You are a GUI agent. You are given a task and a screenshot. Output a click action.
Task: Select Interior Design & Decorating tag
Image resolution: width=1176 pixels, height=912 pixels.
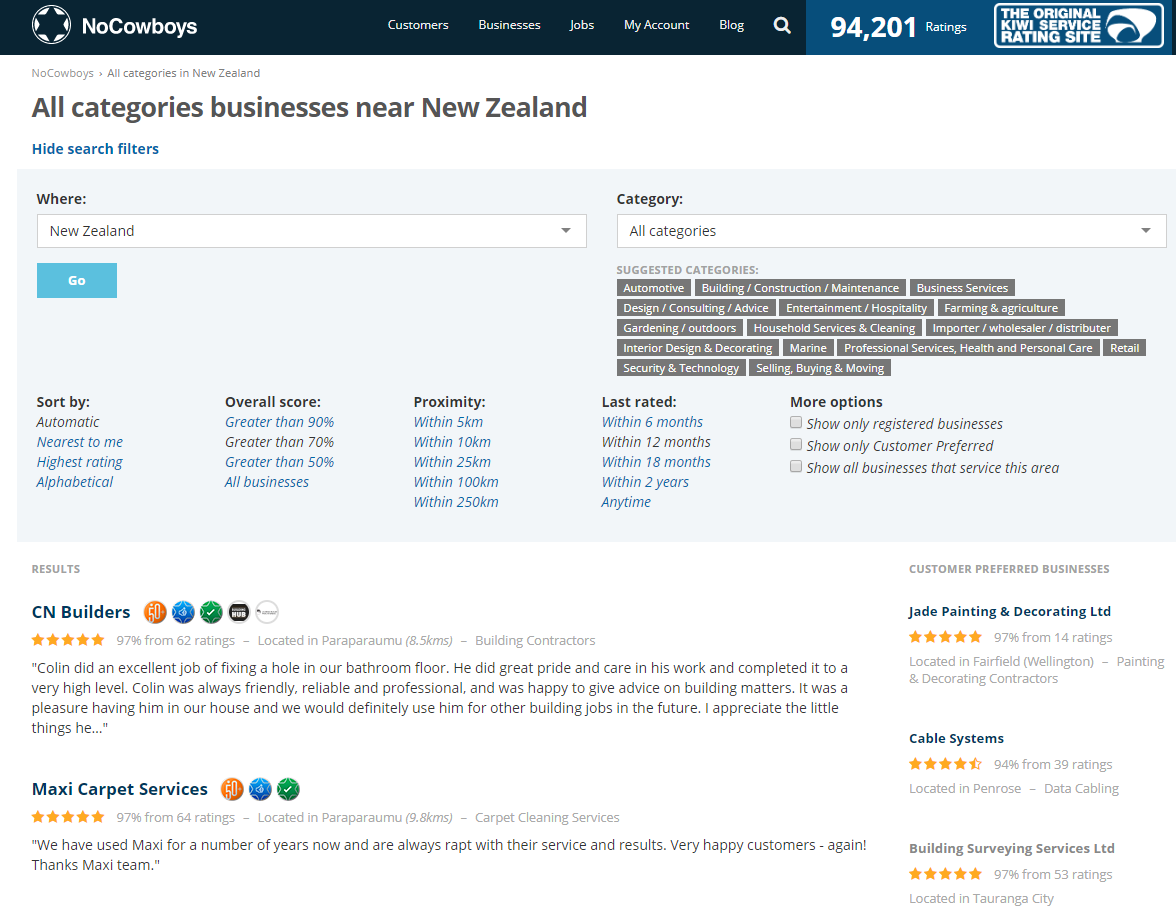tap(697, 348)
